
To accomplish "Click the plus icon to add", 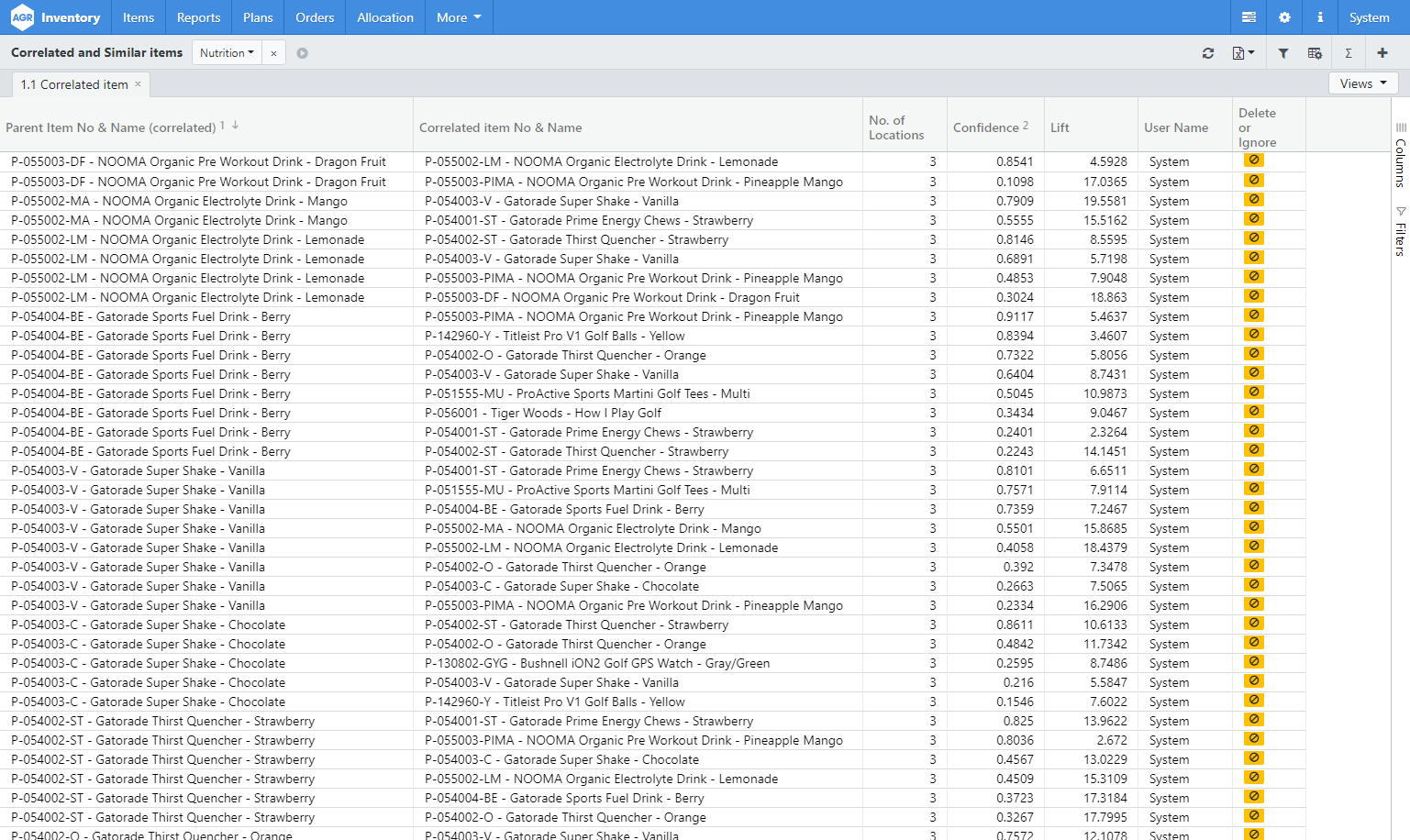I will pyautogui.click(x=1382, y=53).
